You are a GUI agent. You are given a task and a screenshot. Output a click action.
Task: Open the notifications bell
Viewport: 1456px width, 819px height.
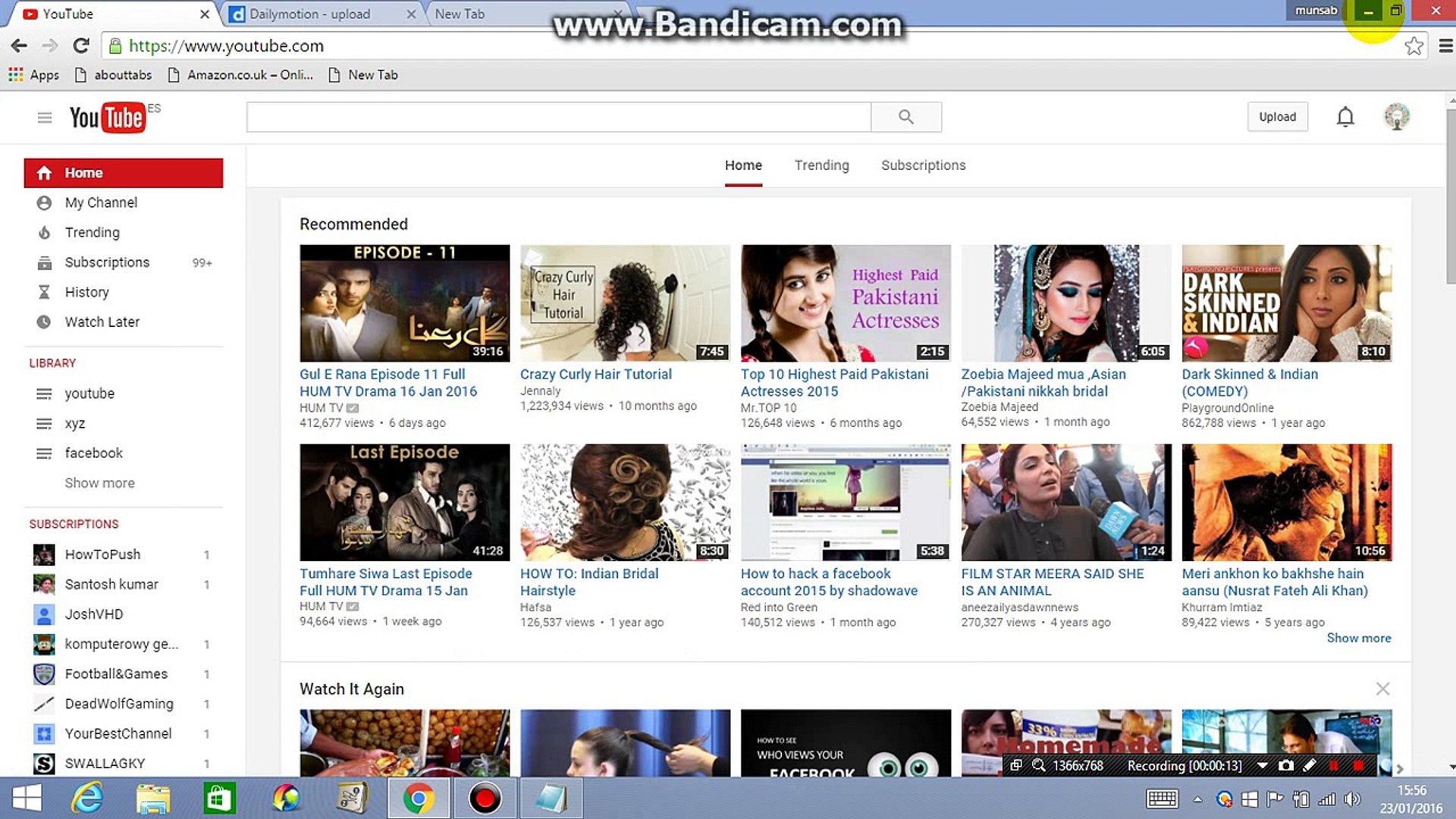click(1345, 117)
